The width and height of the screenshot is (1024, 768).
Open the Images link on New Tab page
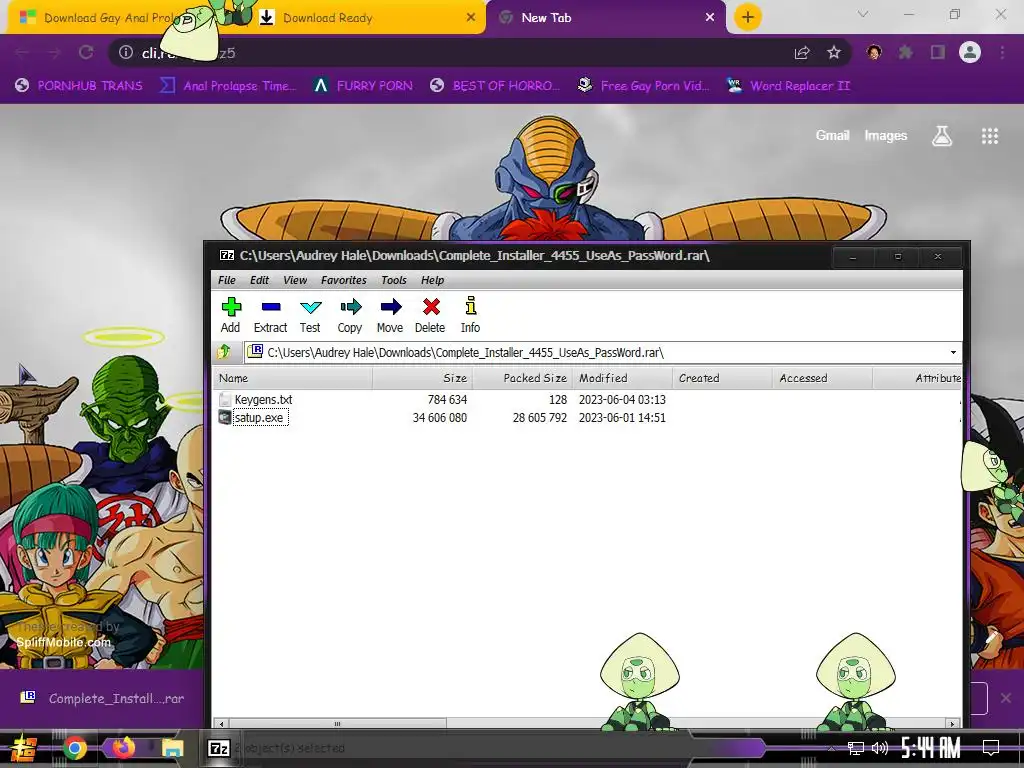(x=886, y=136)
